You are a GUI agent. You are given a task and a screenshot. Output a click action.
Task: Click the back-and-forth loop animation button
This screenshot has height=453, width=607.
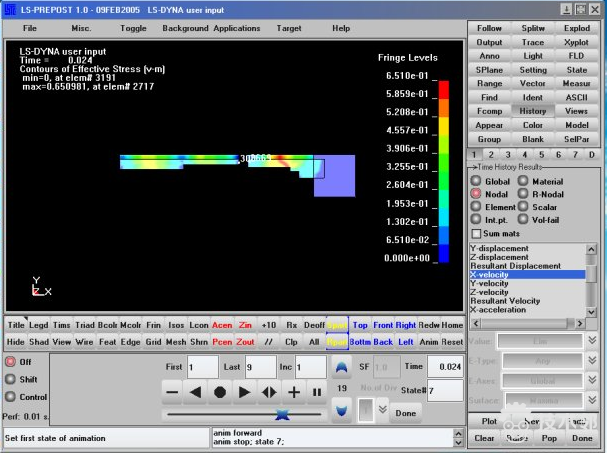(269, 392)
